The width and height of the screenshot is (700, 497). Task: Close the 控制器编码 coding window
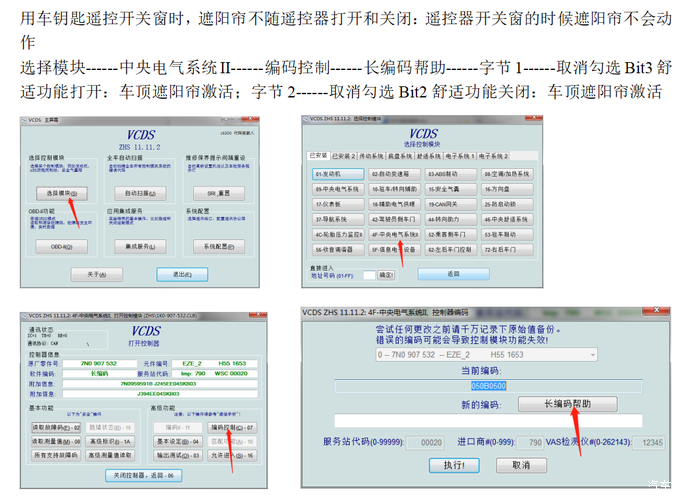pos(657,310)
